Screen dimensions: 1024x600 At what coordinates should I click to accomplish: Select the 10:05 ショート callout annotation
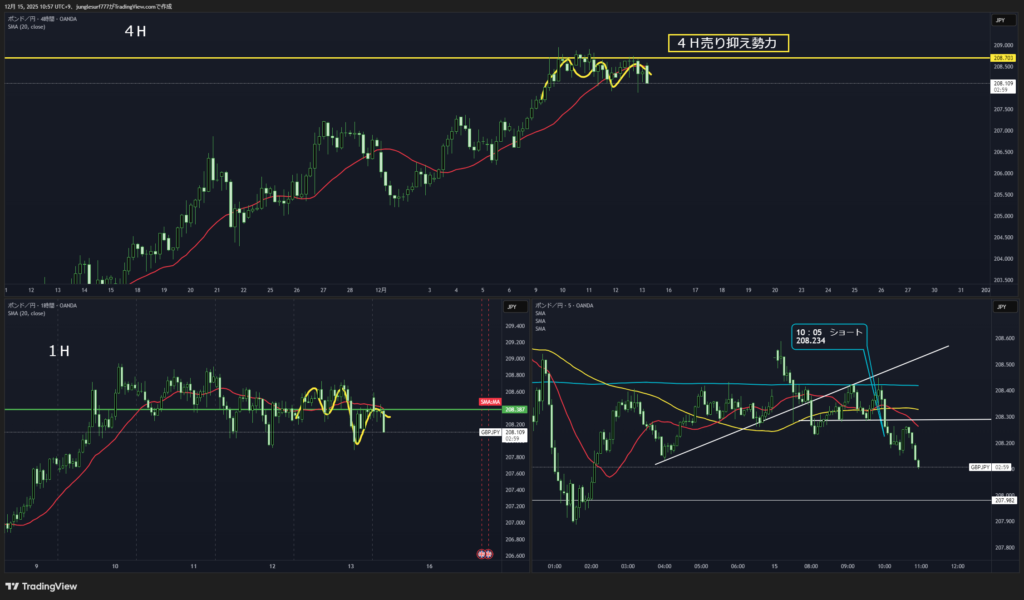(x=828, y=335)
